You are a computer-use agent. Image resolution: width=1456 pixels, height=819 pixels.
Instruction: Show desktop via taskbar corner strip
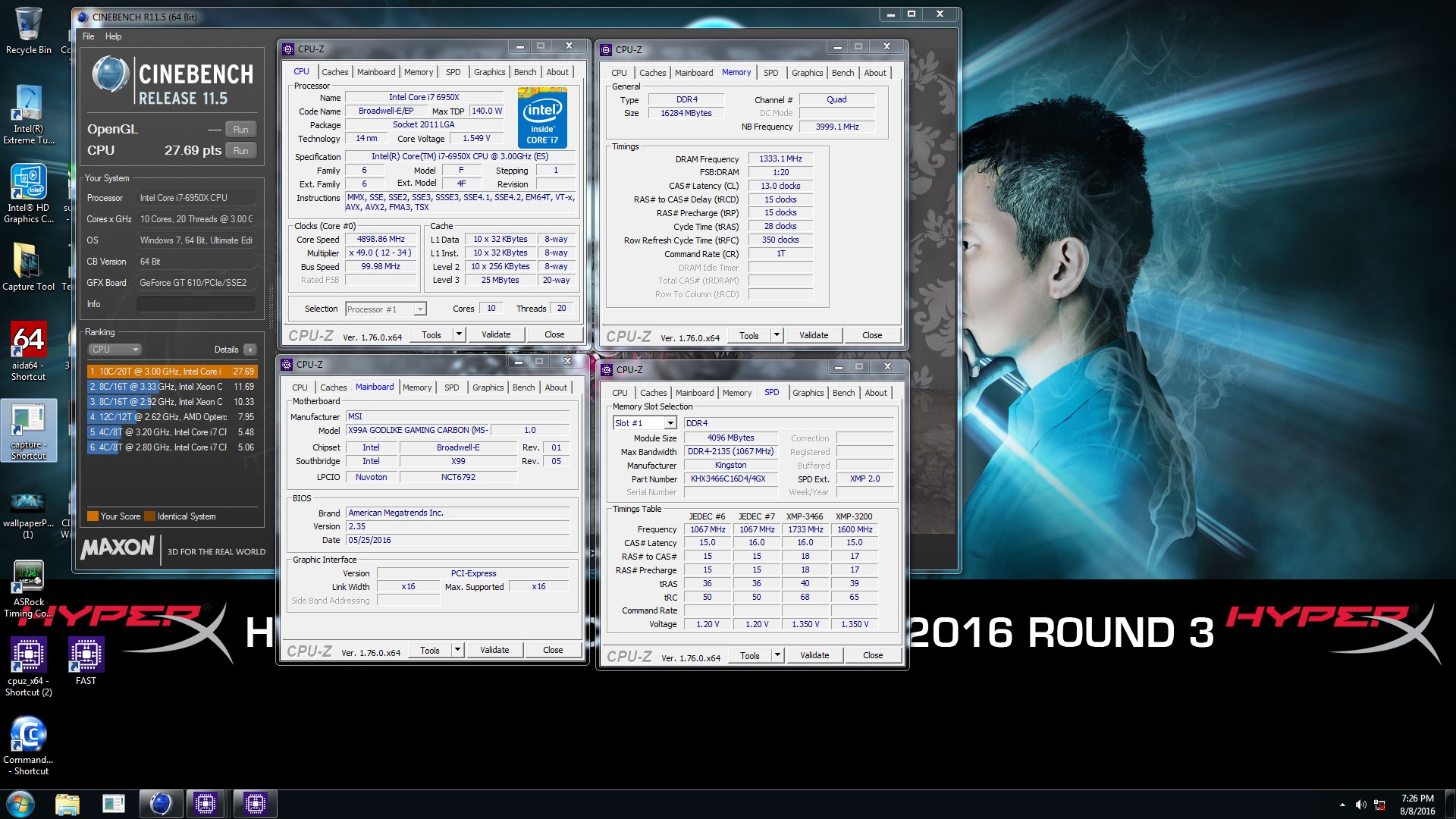1450,804
